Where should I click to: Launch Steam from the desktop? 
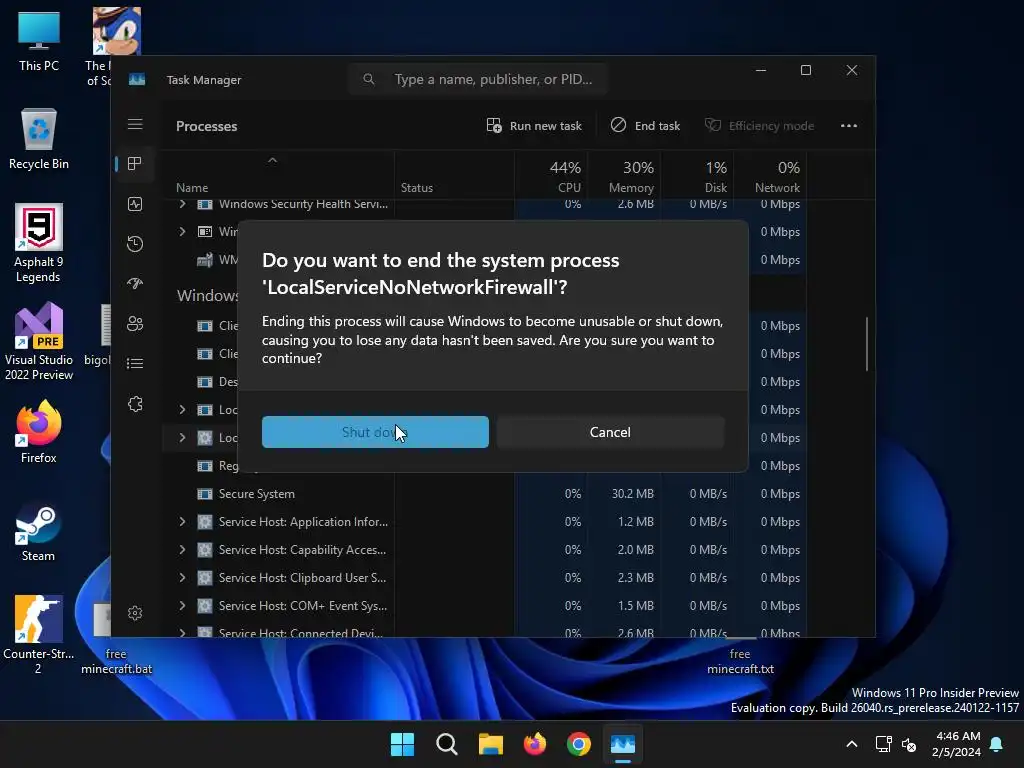point(39,532)
